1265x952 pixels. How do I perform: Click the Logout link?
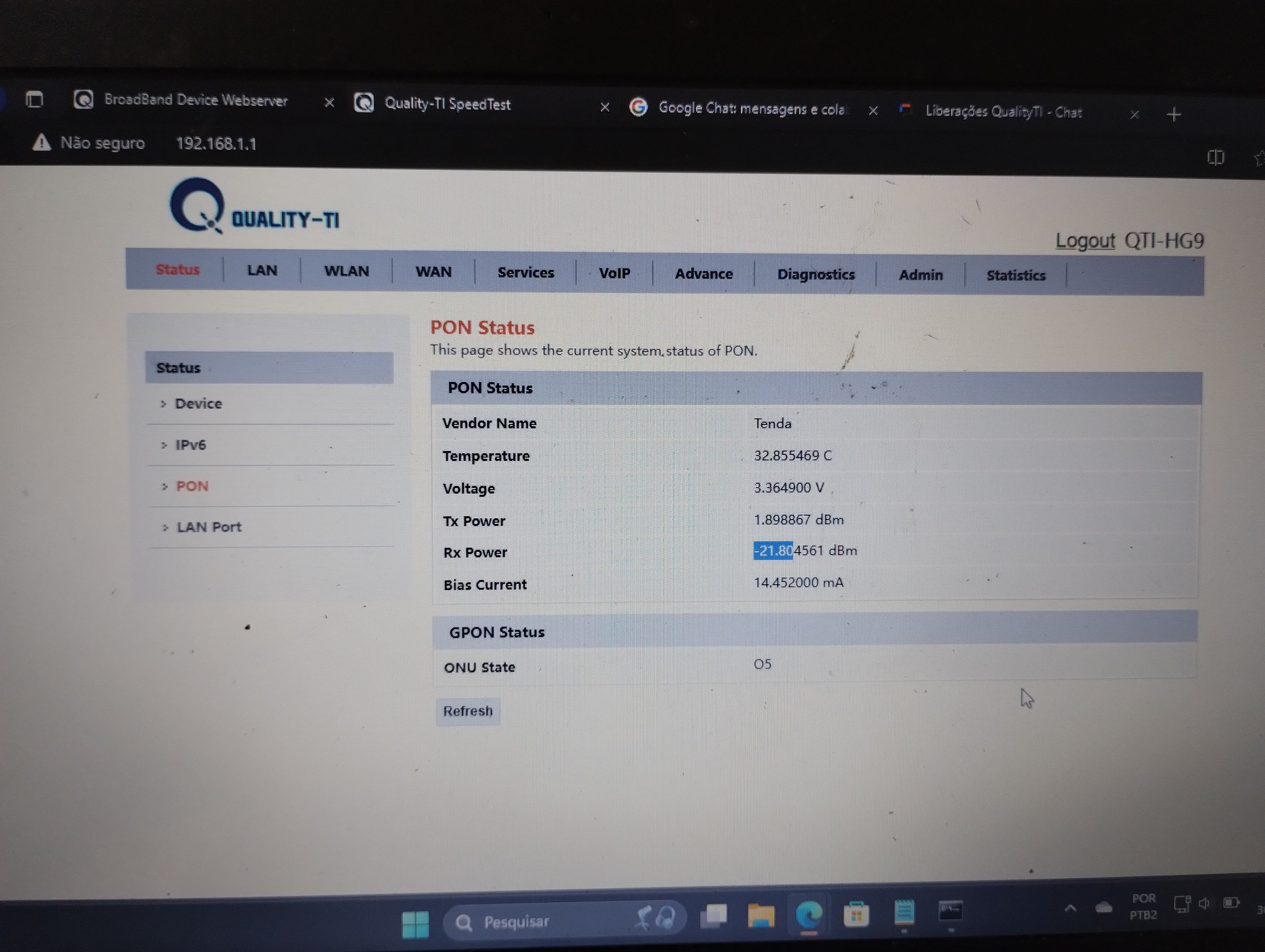click(x=1085, y=240)
